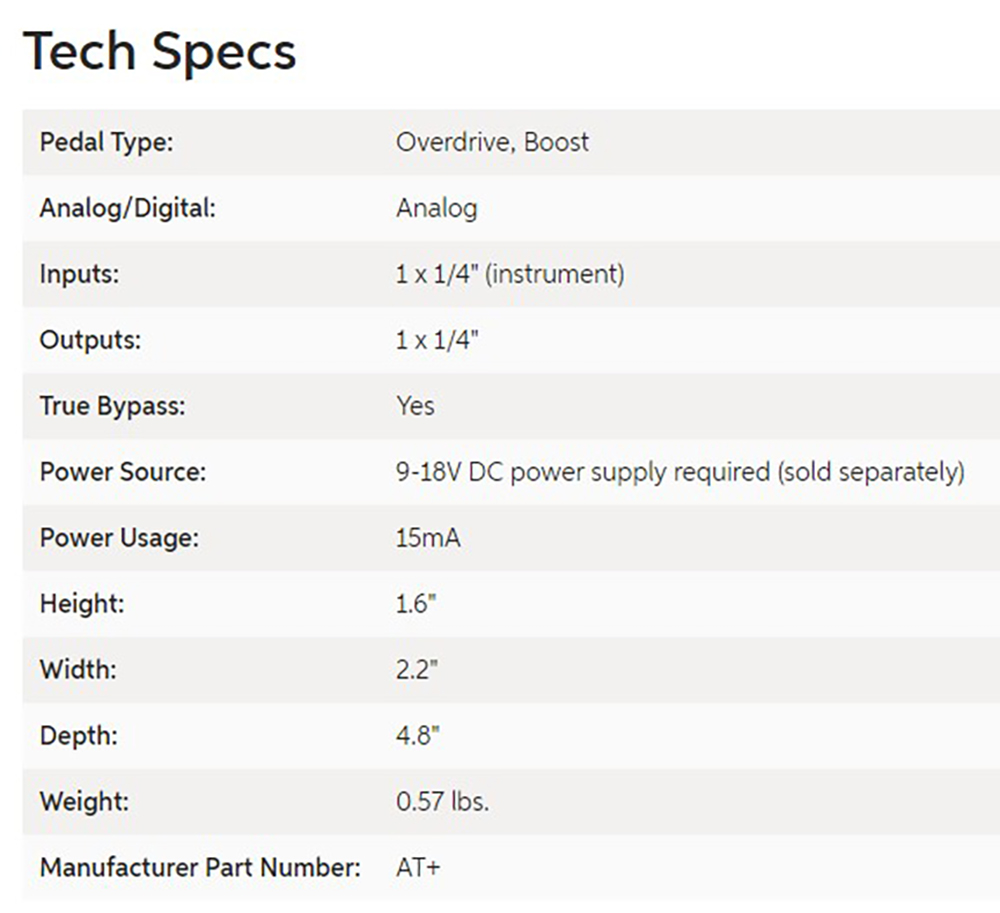The height and width of the screenshot is (913, 1000).
Task: Click the True Bypass label
Action: (112, 406)
